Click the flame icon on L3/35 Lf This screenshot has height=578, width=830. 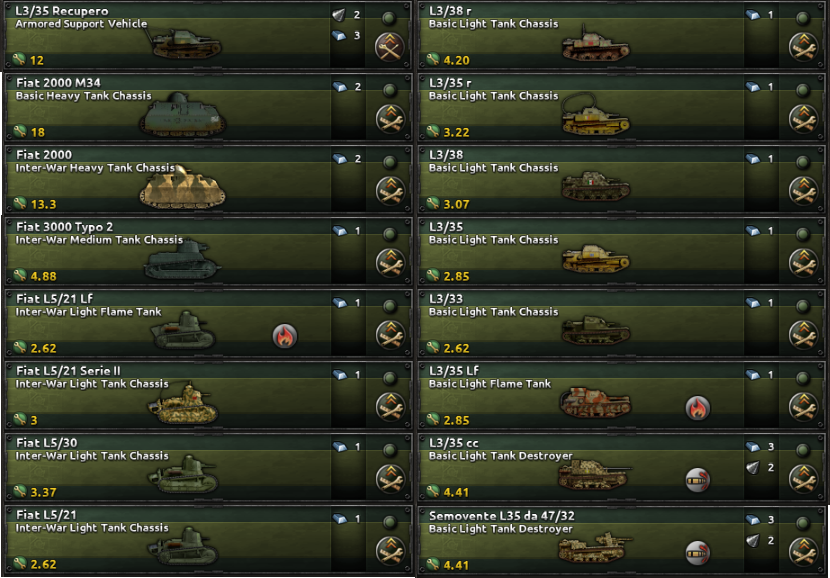click(698, 408)
